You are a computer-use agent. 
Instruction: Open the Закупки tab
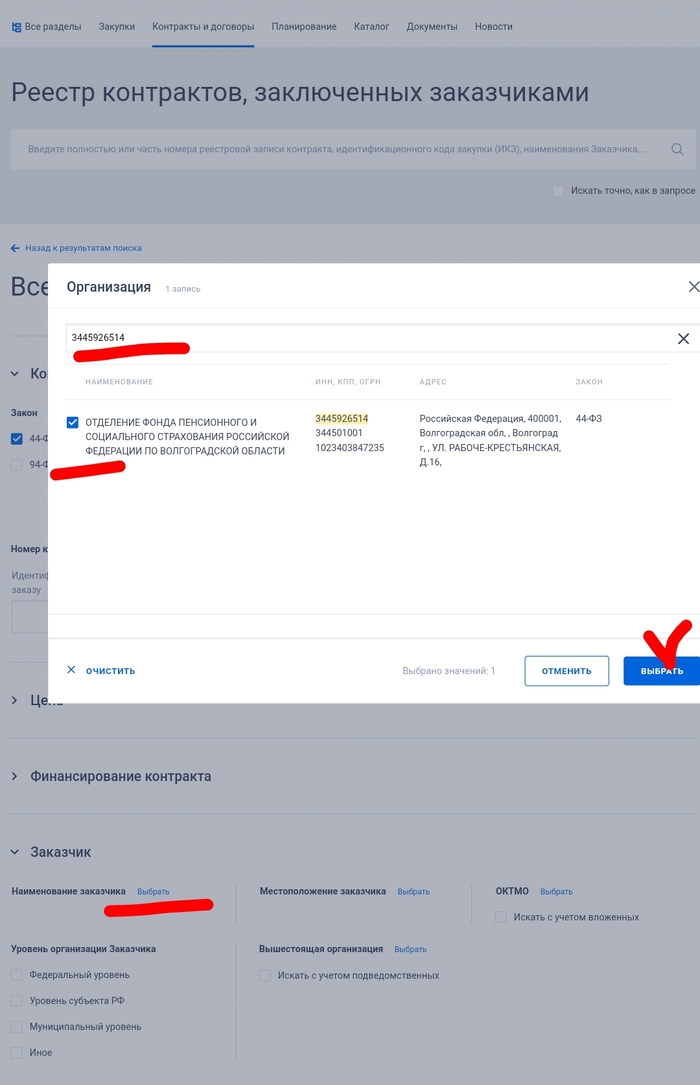116,27
